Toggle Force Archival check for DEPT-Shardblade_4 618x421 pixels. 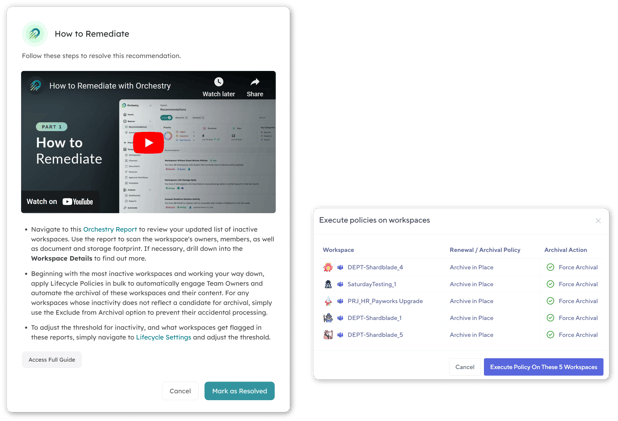550,267
